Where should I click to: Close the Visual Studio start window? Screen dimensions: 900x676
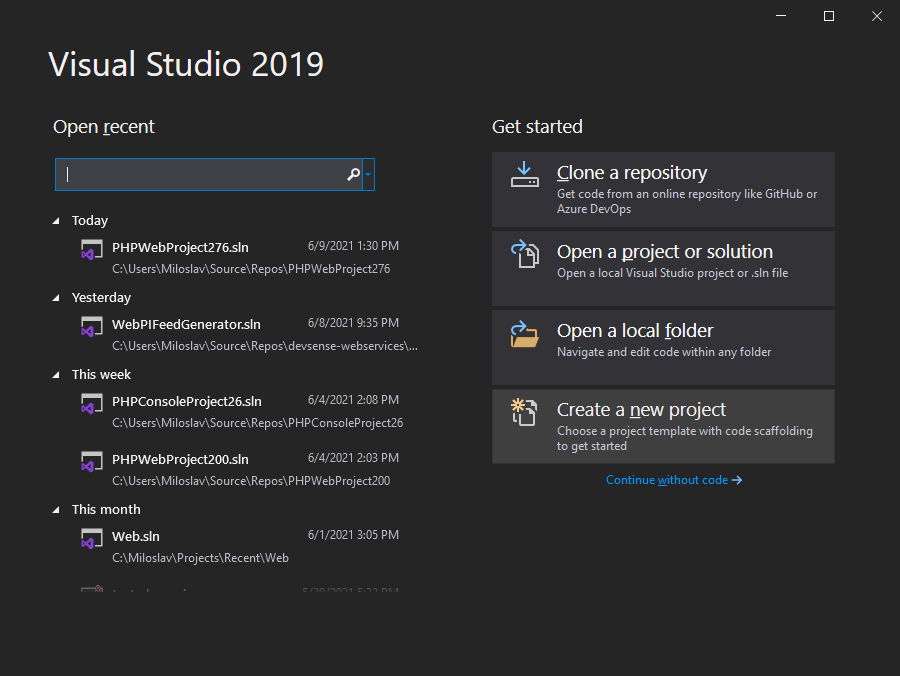[876, 16]
